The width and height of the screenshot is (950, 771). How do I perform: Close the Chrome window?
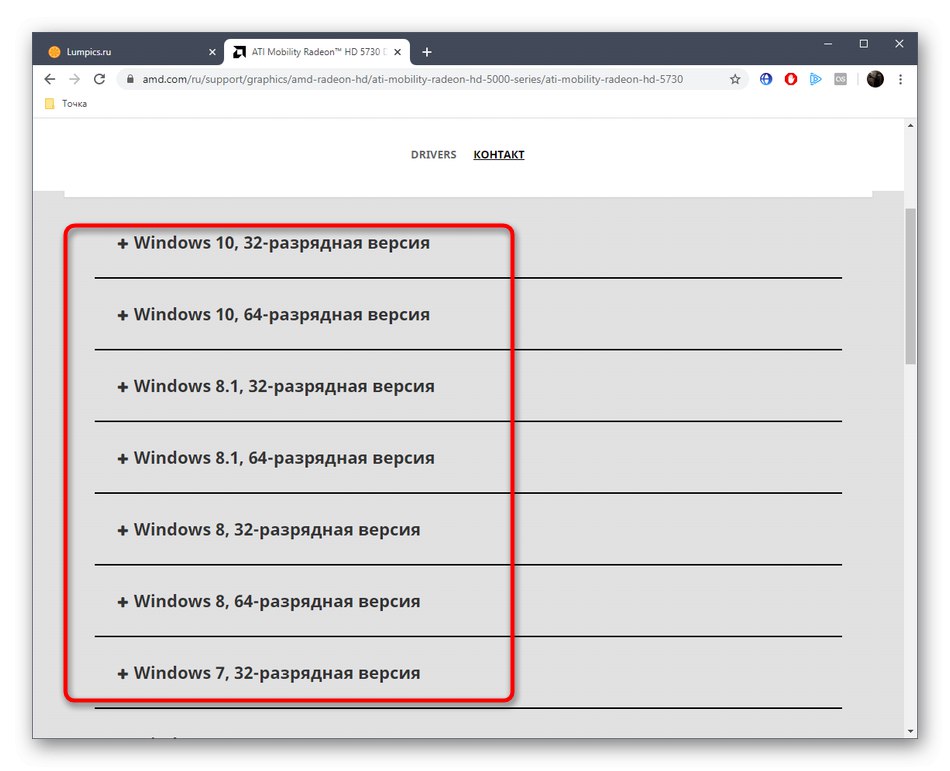(899, 44)
